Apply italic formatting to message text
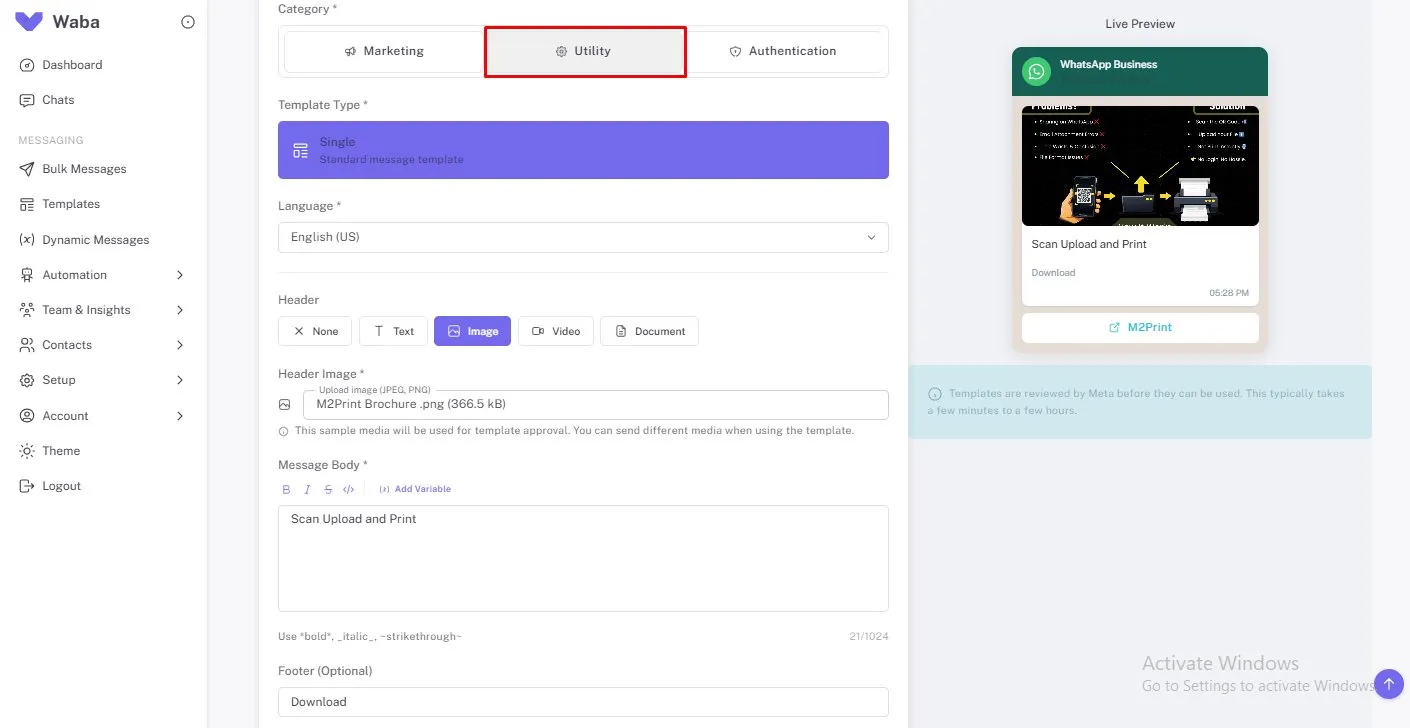The height and width of the screenshot is (728, 1410). point(307,489)
